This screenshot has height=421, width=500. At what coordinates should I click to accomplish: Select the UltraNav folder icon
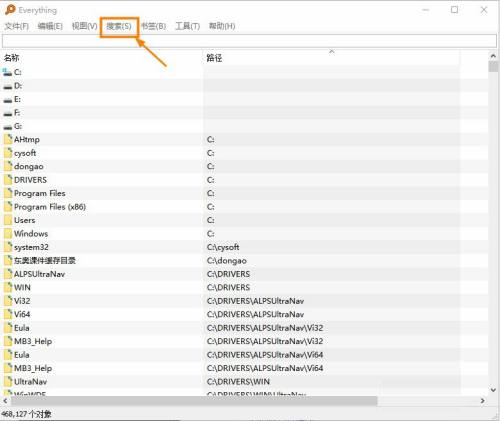[x=8, y=381]
